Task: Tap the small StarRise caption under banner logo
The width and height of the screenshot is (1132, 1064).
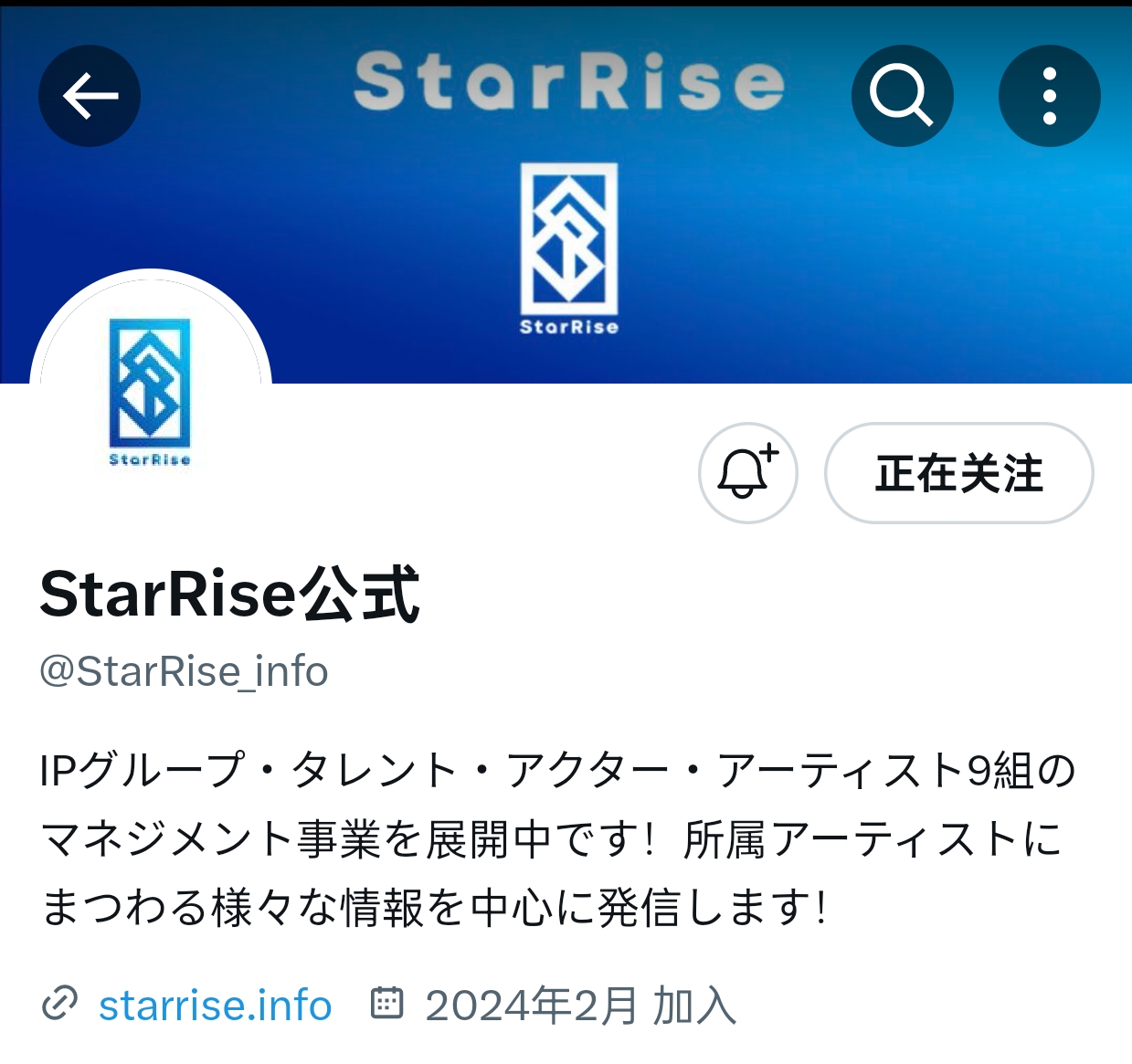Action: click(x=569, y=327)
